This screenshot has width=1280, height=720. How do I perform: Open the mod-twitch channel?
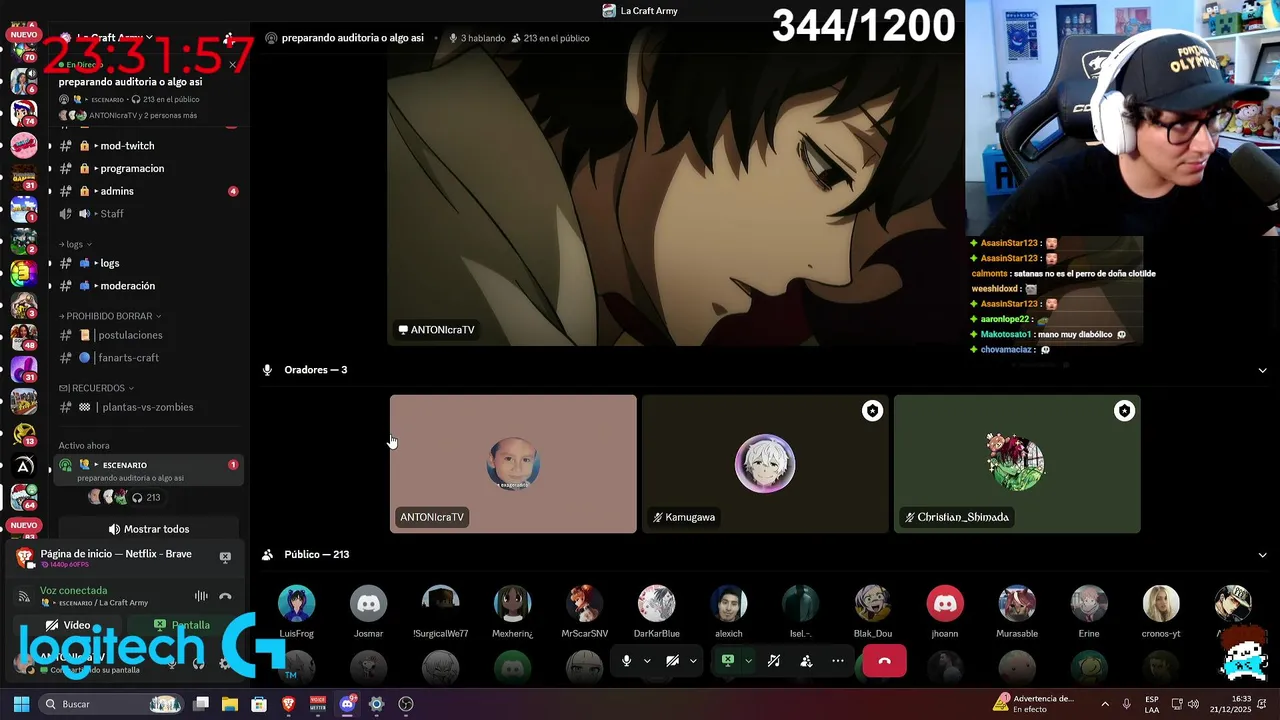148,146
